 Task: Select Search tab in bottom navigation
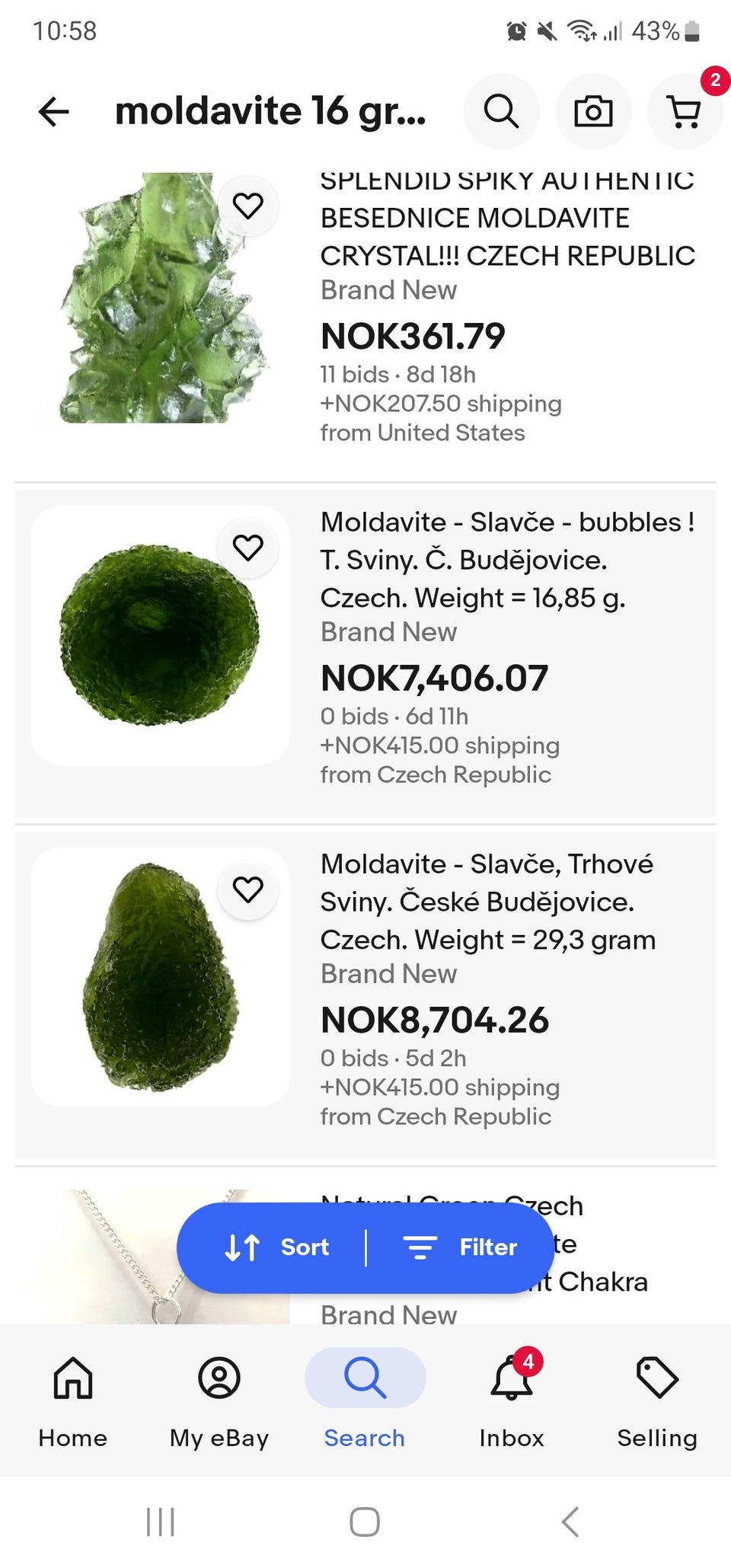(x=365, y=1400)
